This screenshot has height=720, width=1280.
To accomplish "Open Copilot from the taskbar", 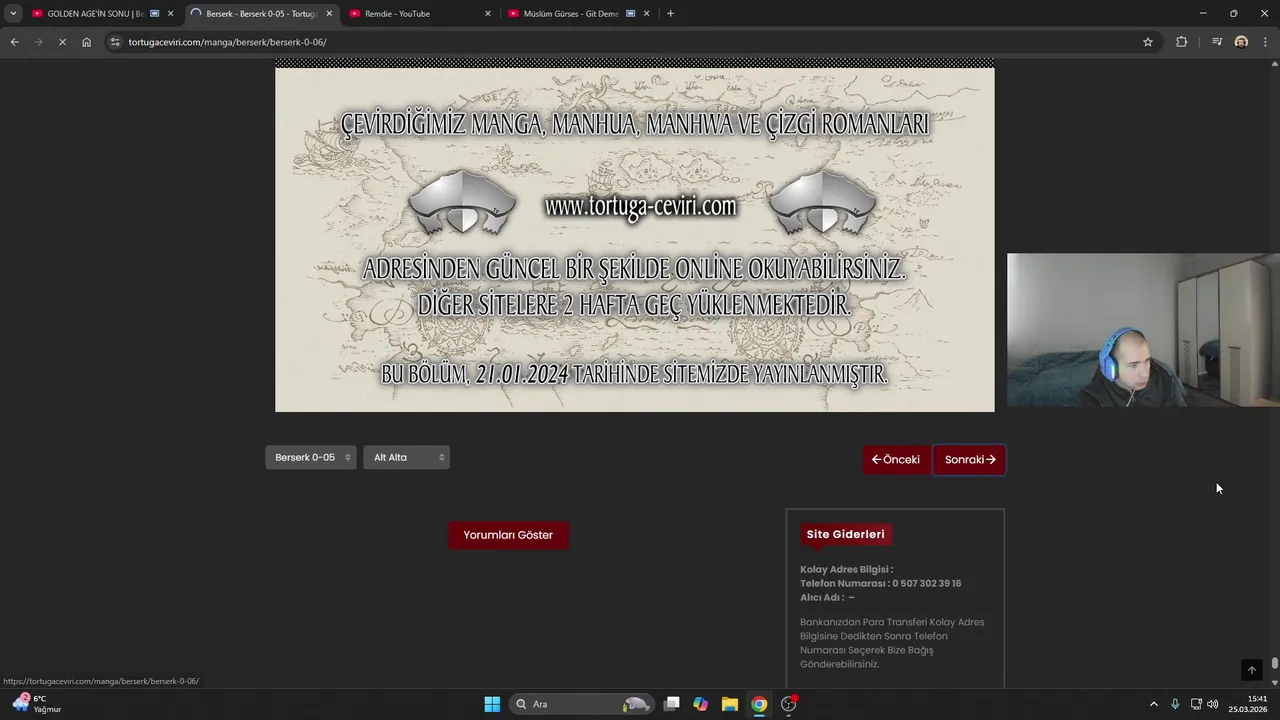I will pos(701,704).
